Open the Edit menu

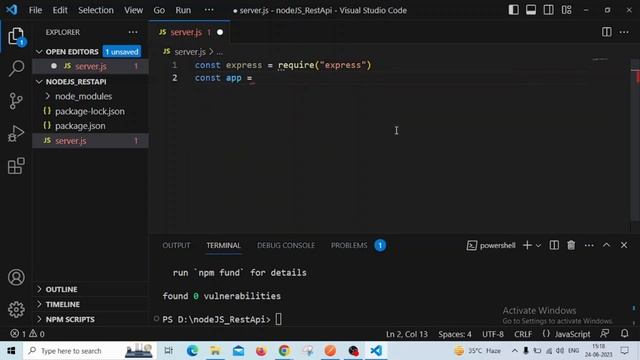pos(60,10)
